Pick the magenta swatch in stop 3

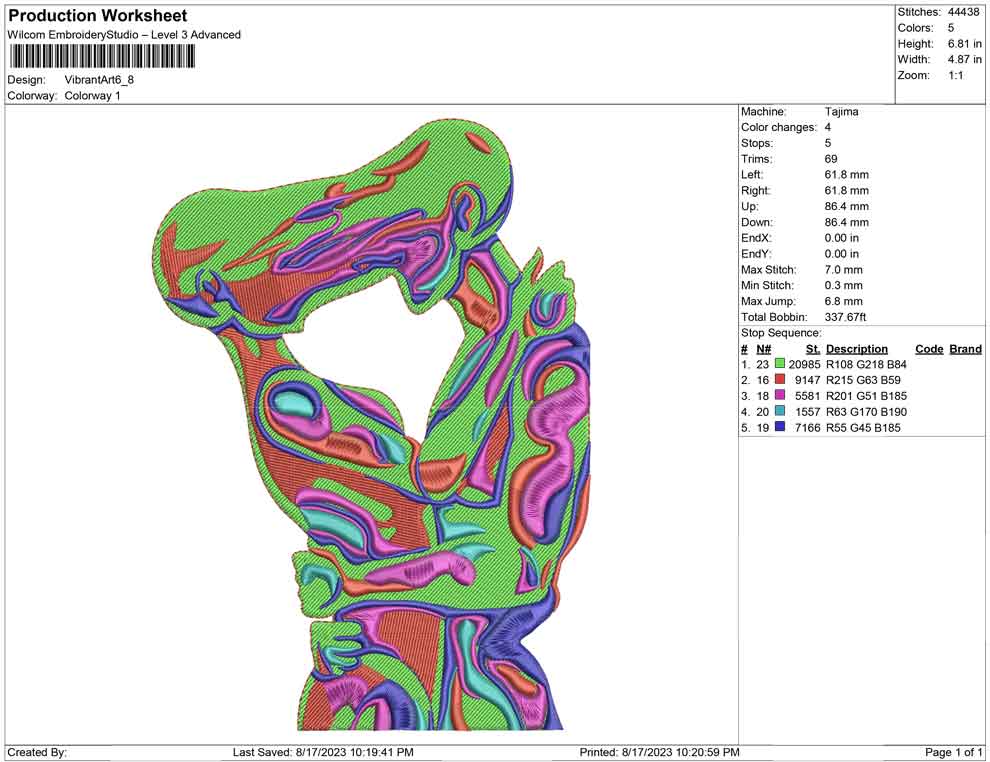[x=780, y=396]
